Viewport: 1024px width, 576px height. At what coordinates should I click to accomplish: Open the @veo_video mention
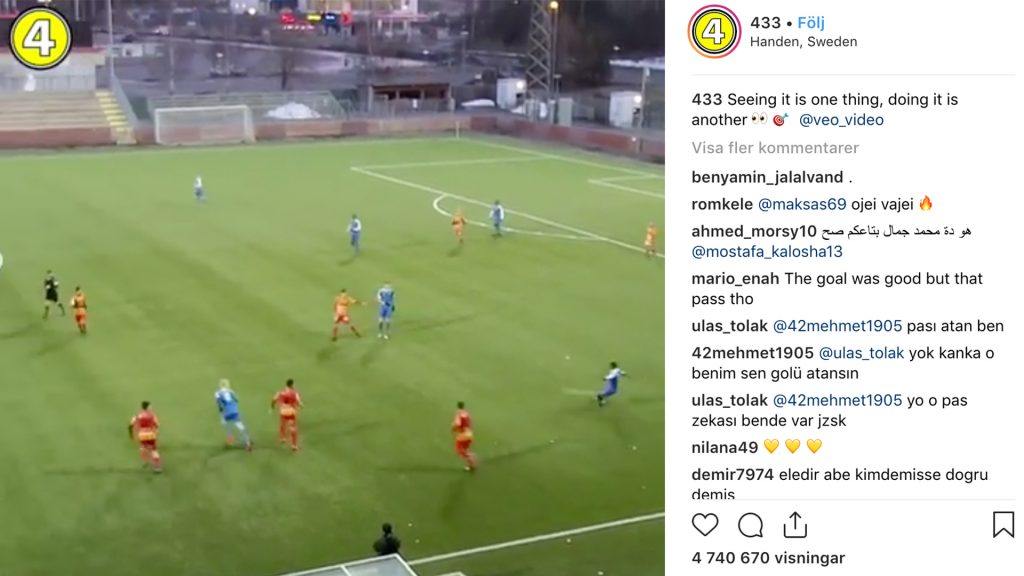(x=841, y=120)
